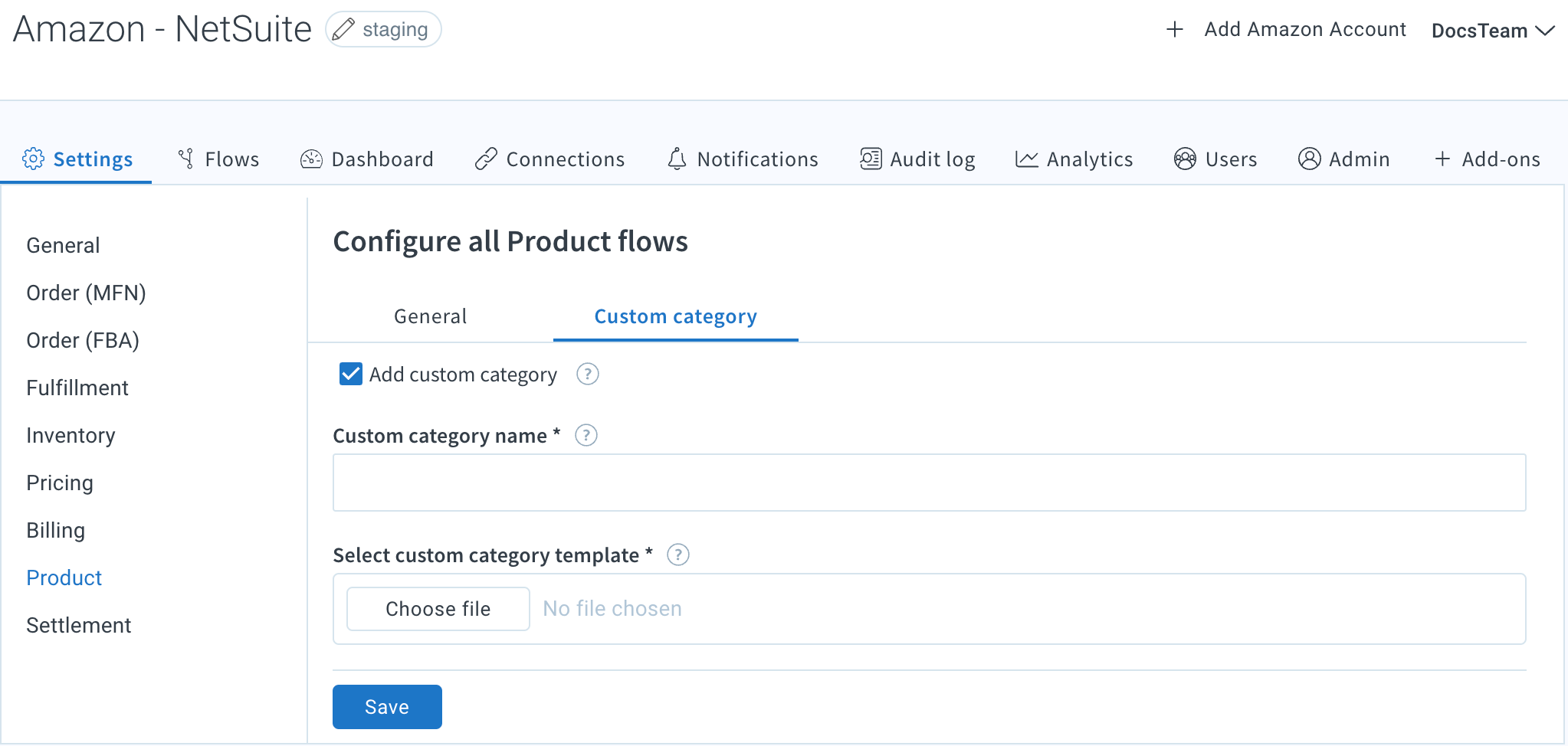Click the Settings gear icon

[x=33, y=159]
